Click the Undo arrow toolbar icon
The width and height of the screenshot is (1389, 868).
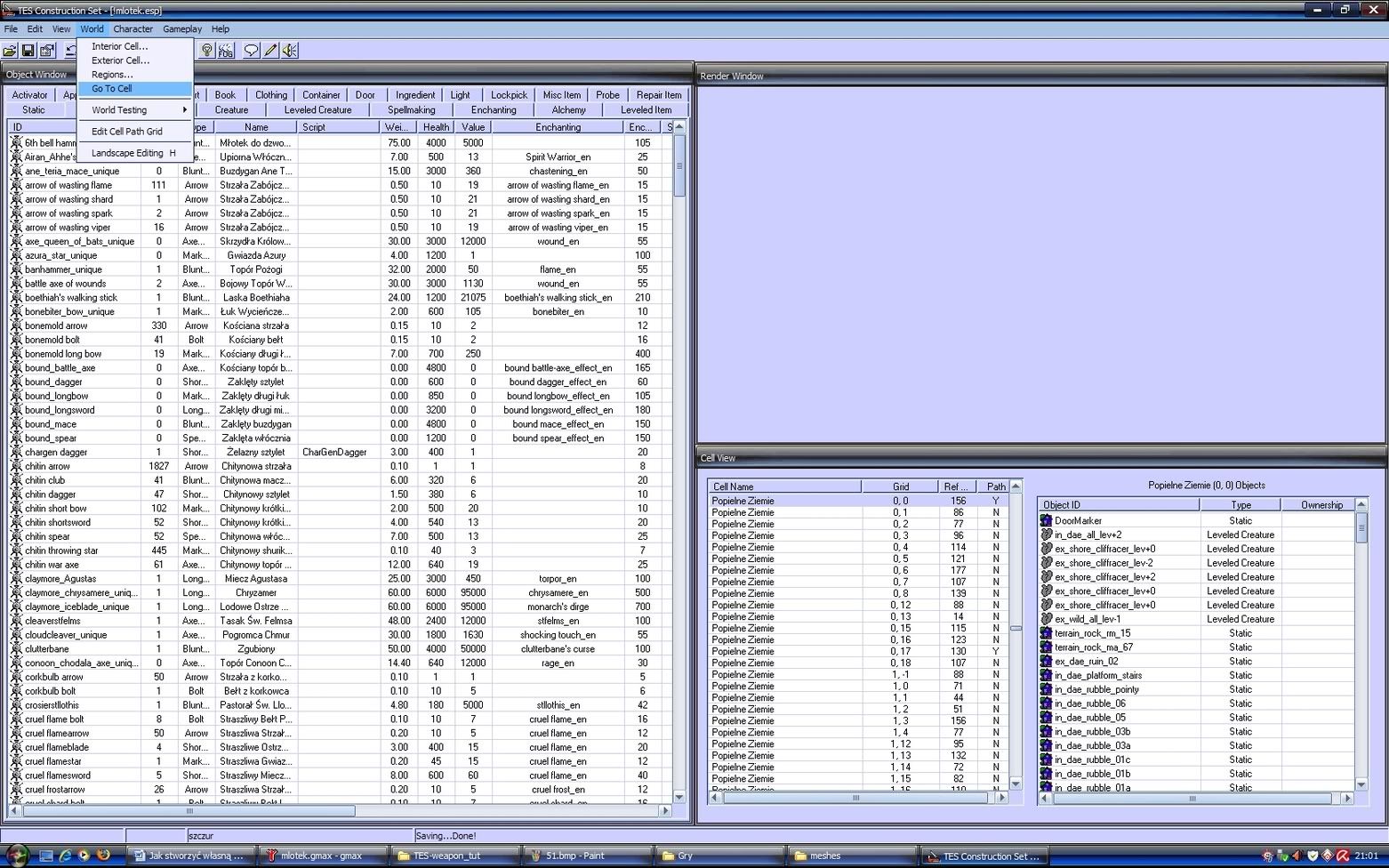pyautogui.click(x=69, y=51)
